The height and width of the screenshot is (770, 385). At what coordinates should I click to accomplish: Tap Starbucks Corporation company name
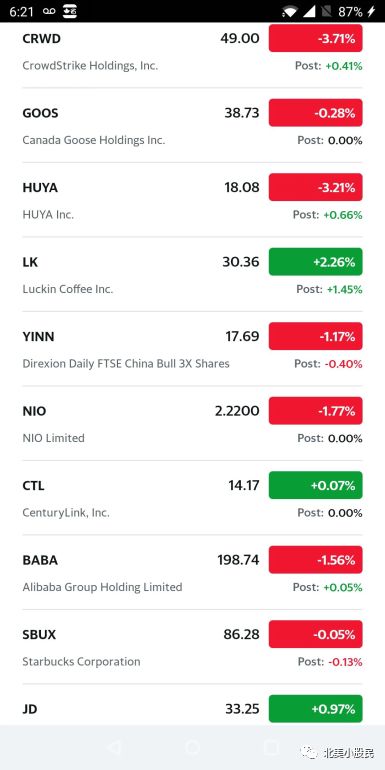click(x=82, y=661)
